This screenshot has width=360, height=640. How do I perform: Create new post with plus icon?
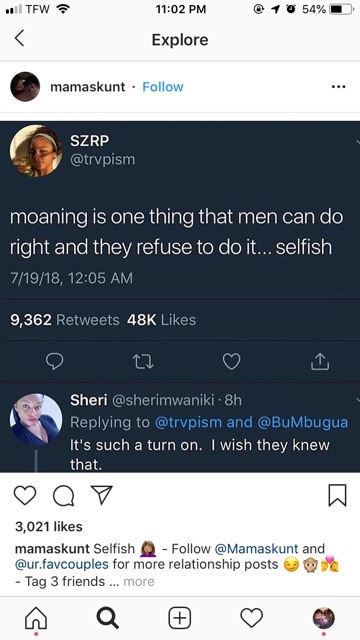[180, 617]
